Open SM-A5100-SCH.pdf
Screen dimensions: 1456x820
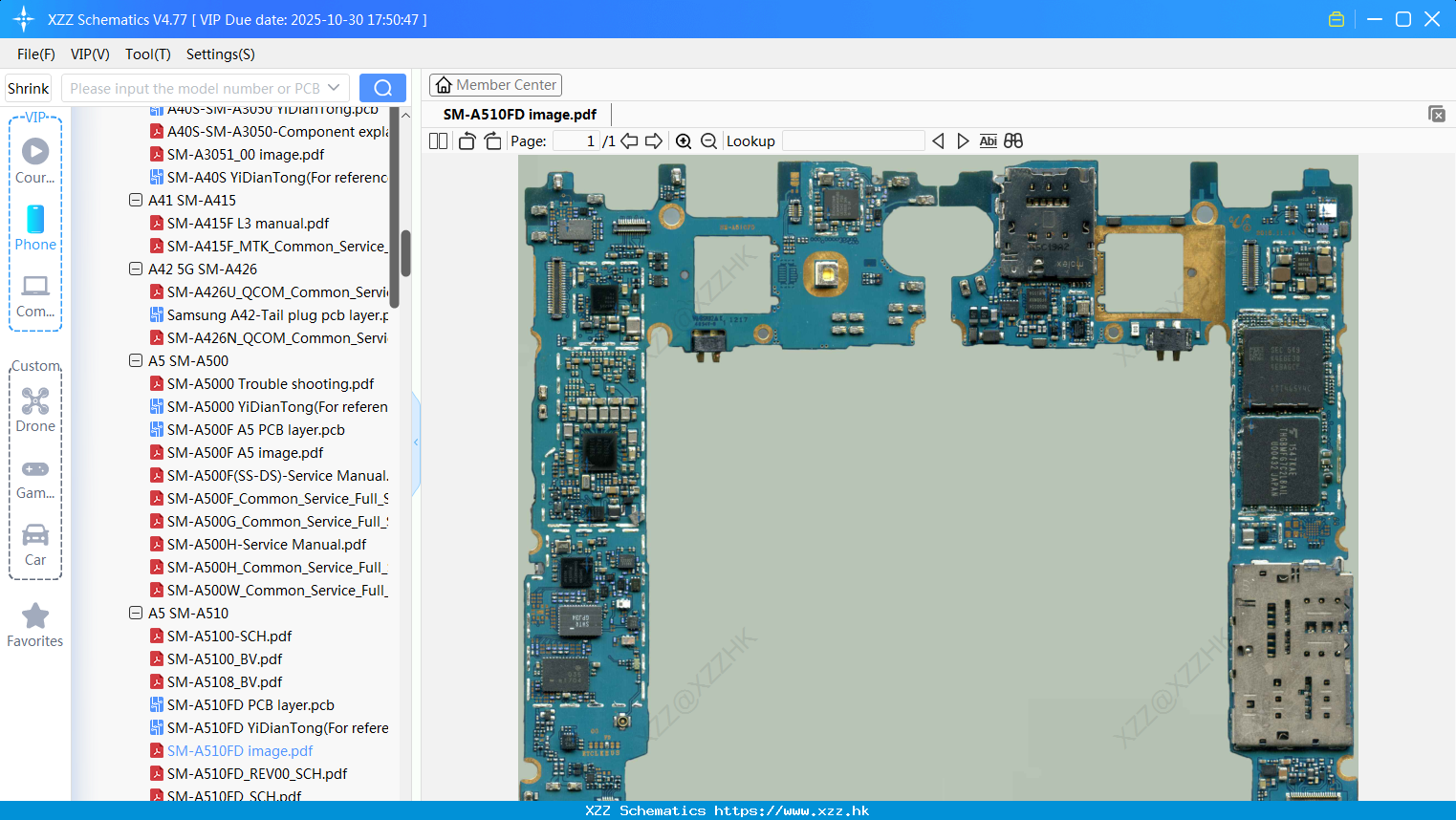pyautogui.click(x=220, y=636)
